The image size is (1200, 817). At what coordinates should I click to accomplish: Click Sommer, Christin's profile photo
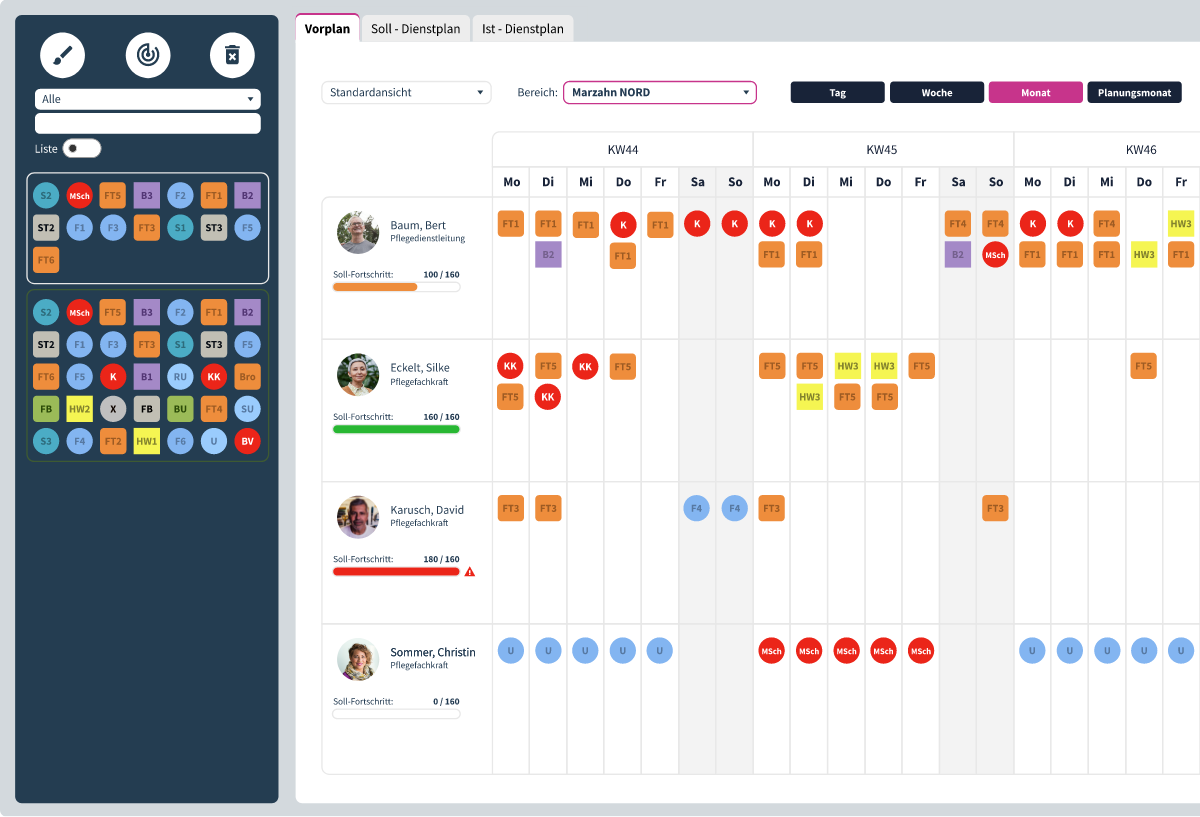click(358, 660)
